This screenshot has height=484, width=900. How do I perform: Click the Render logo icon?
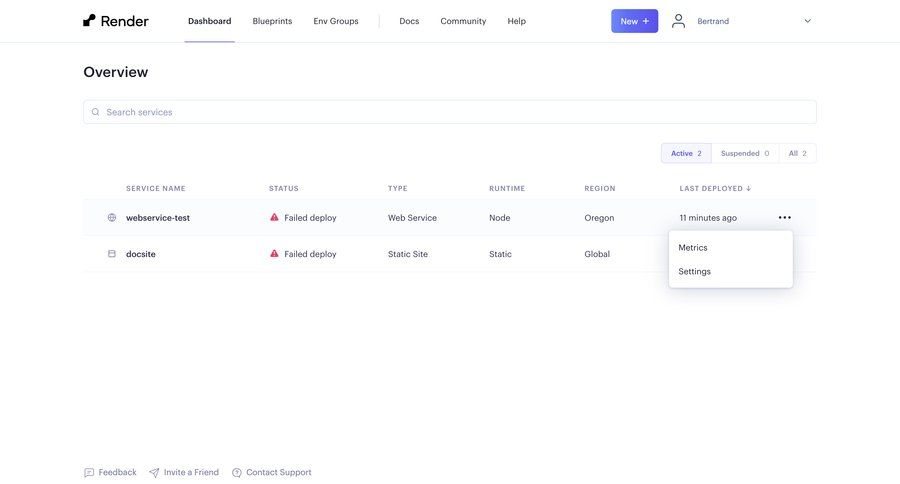pos(90,21)
